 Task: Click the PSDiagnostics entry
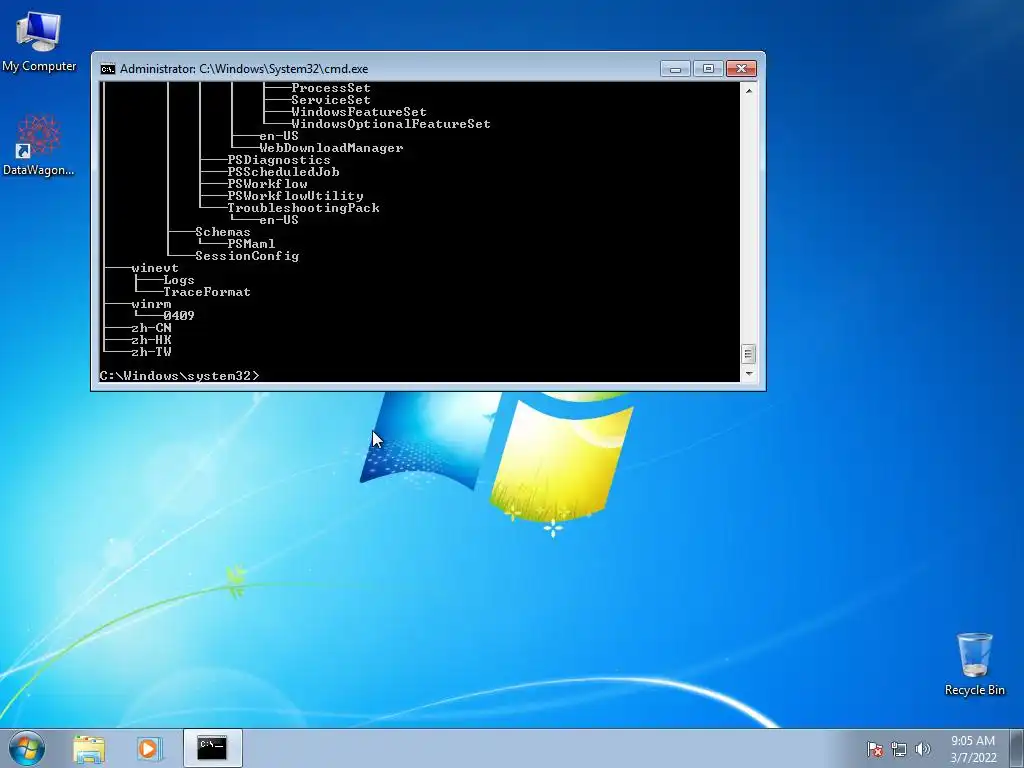[279, 160]
